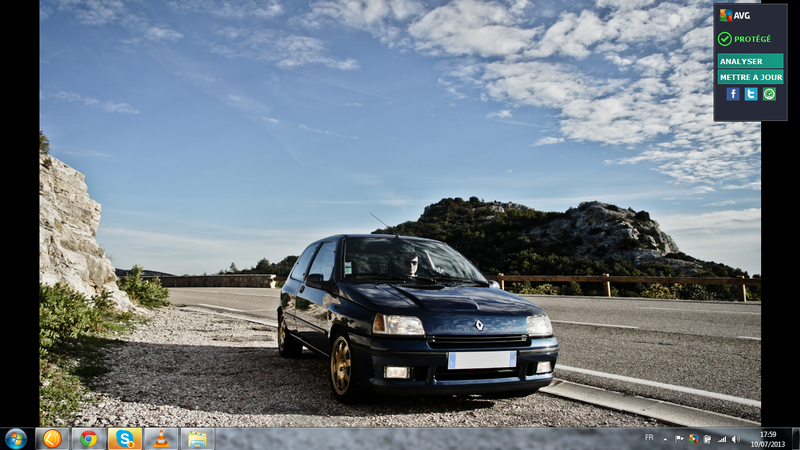Click the METTRE A JOUR button

pos(751,77)
